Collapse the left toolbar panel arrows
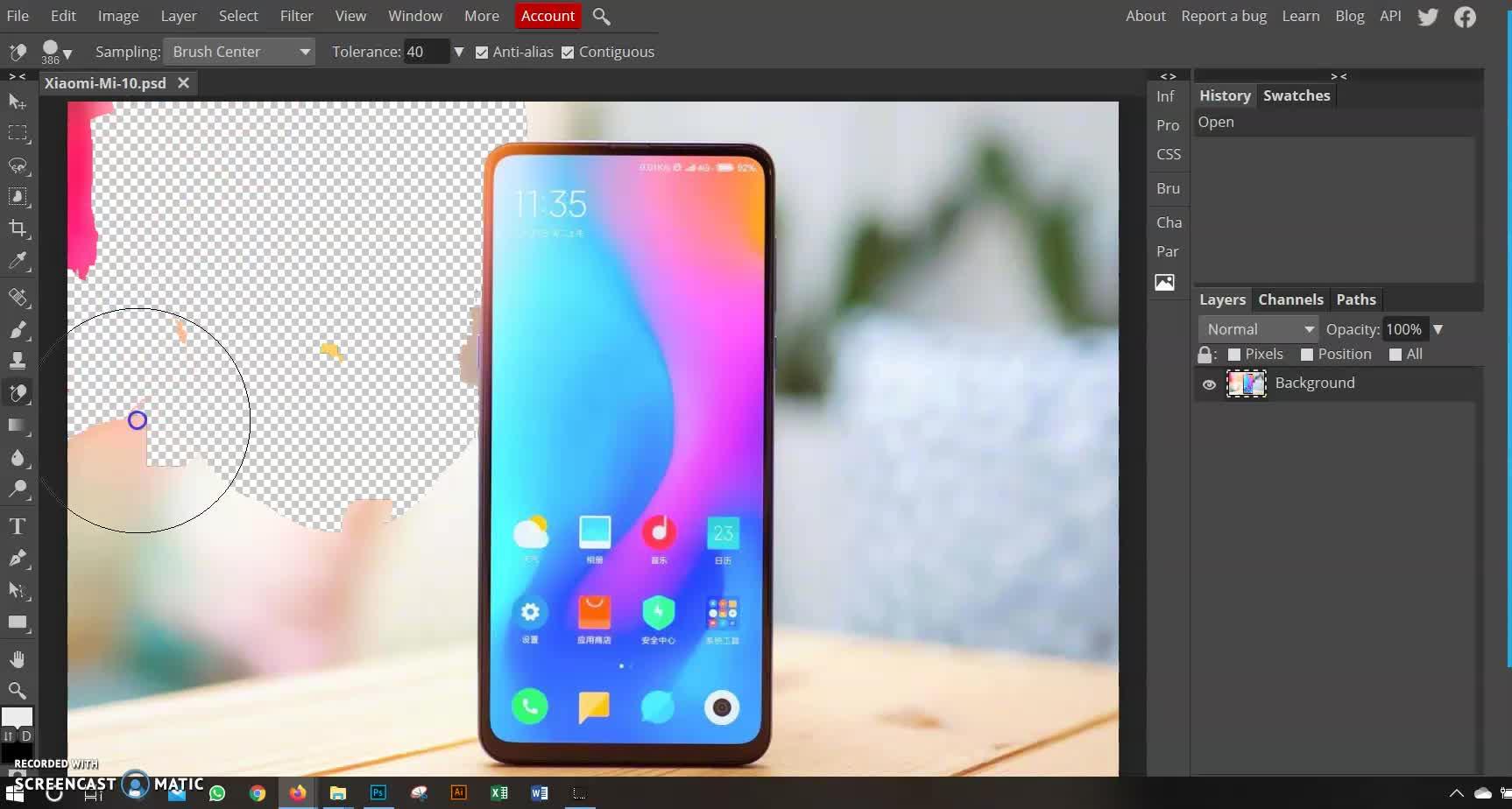This screenshot has width=1512, height=809. (x=17, y=76)
